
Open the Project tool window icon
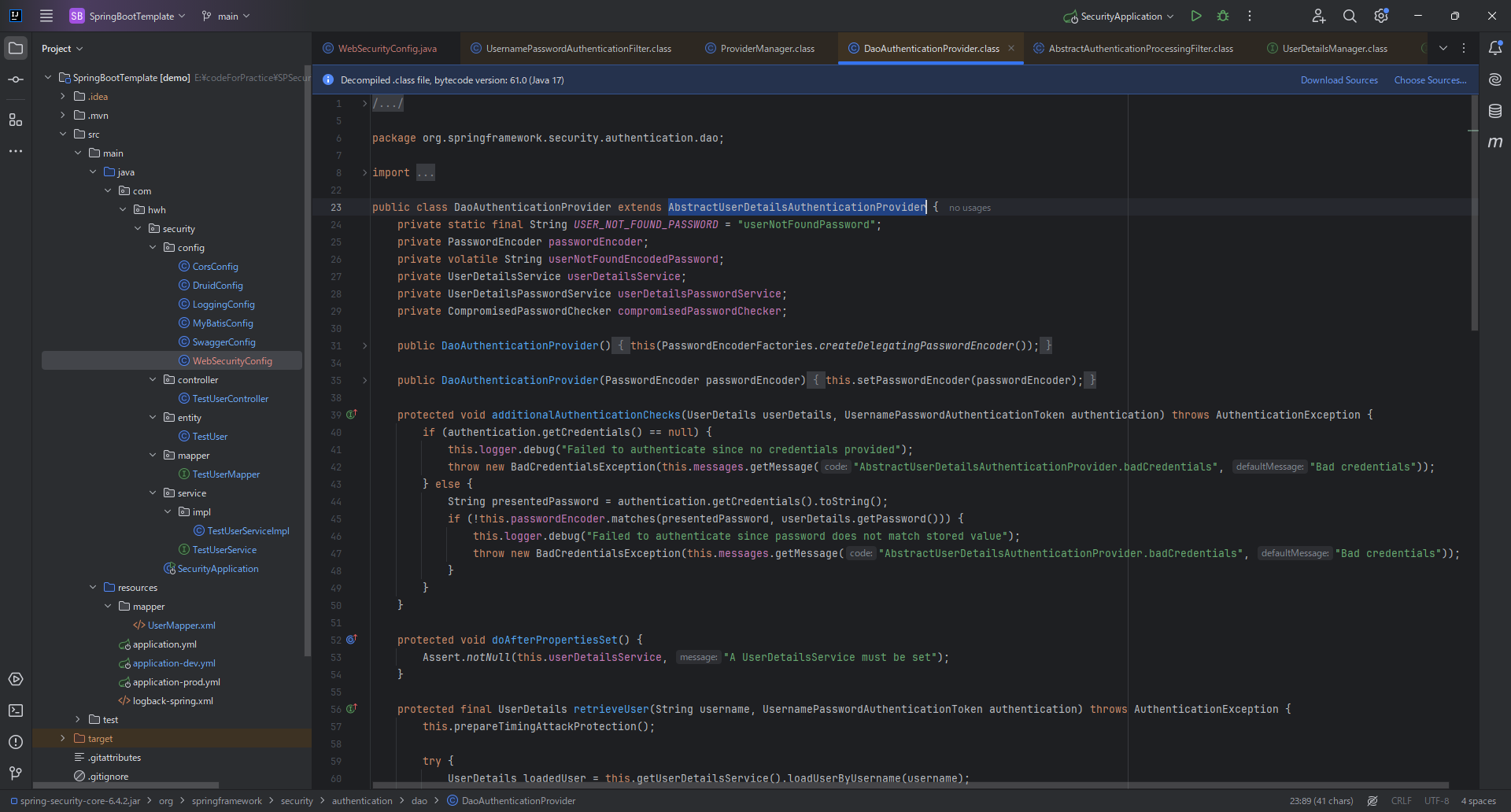[16, 48]
